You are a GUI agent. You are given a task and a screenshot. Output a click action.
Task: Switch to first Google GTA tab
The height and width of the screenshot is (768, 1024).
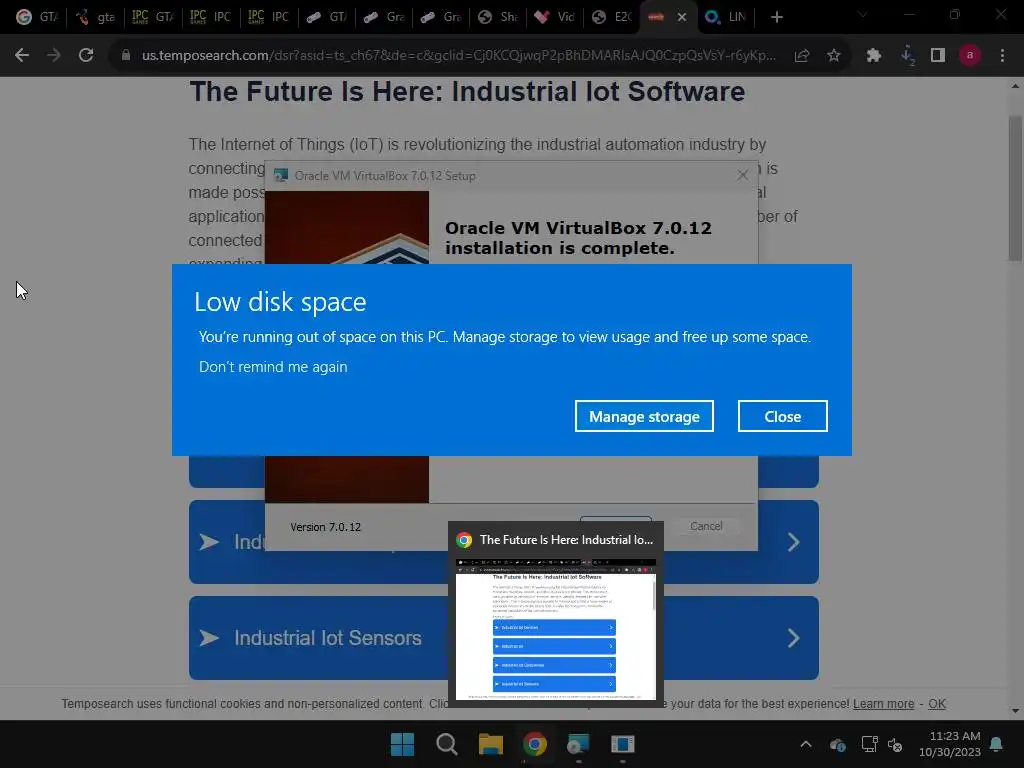tap(37, 17)
